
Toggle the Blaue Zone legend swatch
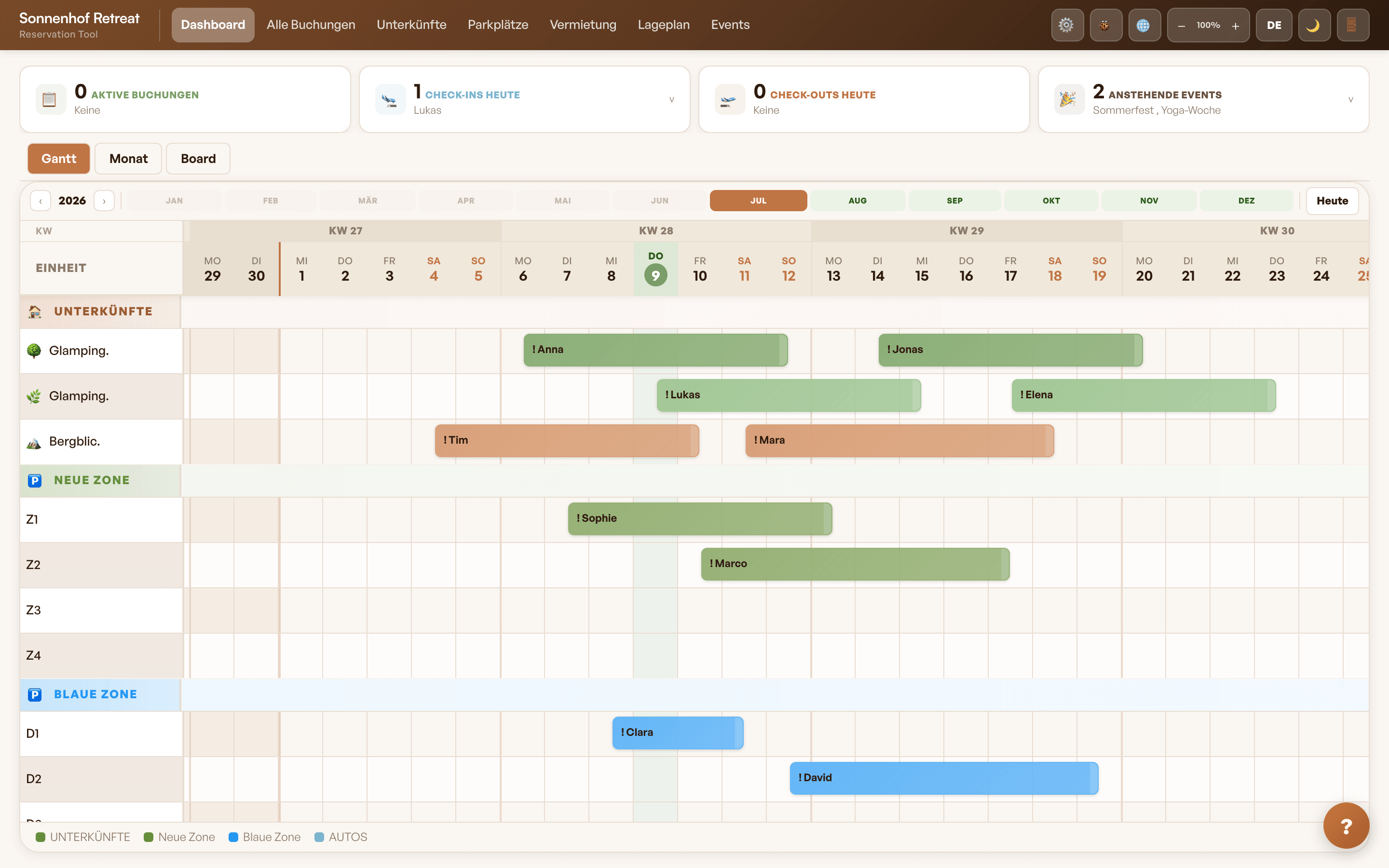coord(233,837)
